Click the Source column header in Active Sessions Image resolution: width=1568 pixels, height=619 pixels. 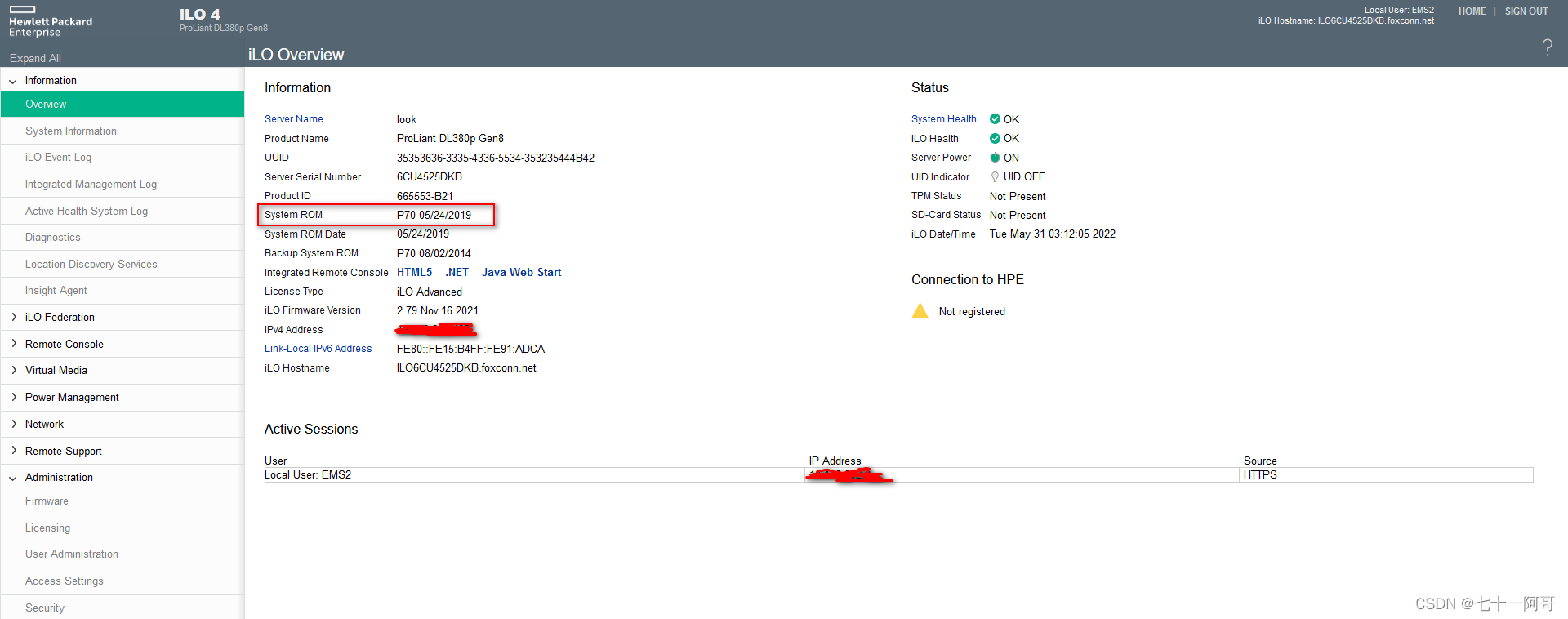tap(1260, 461)
